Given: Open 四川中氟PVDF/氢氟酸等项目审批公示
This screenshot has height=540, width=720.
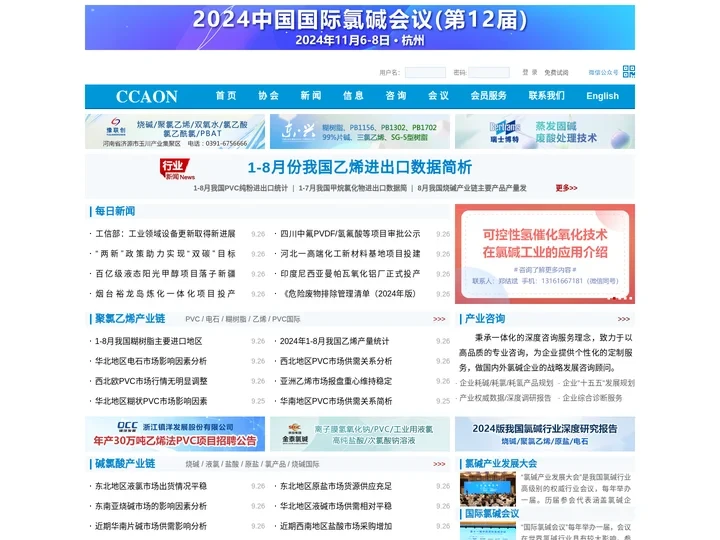Looking at the screenshot, I should click(350, 234).
